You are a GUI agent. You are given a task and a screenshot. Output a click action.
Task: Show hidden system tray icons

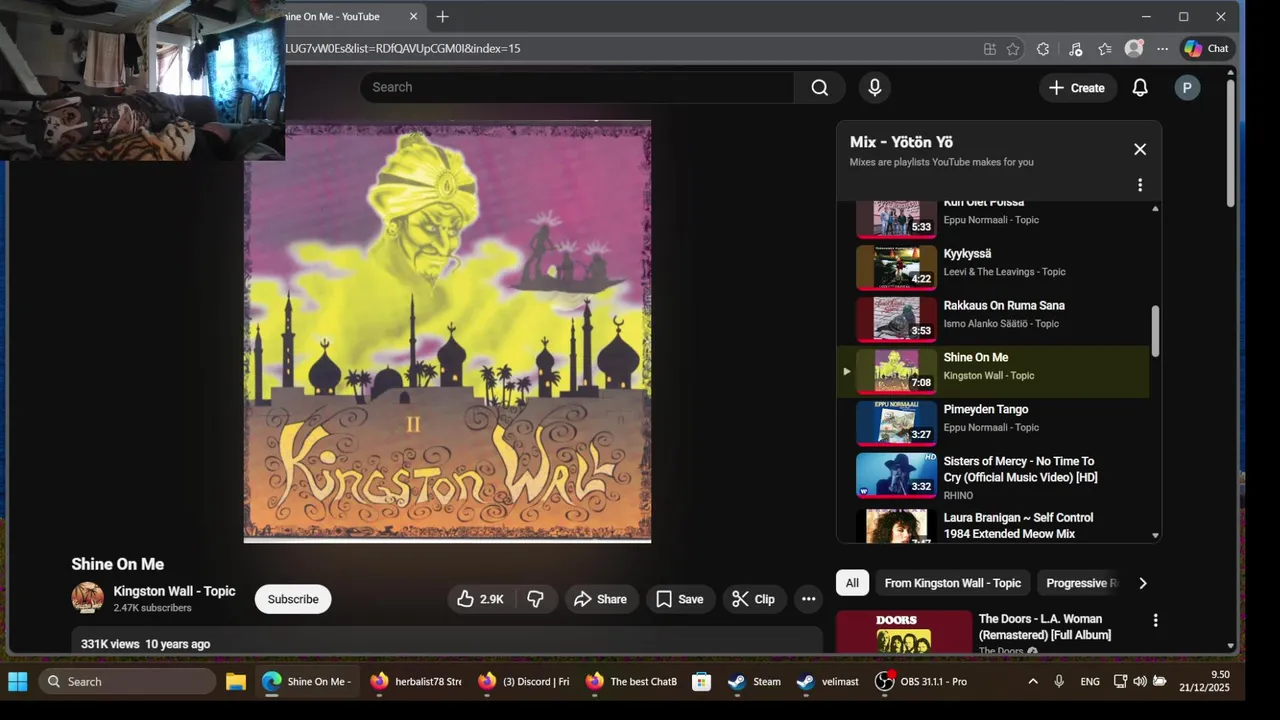(x=1033, y=682)
